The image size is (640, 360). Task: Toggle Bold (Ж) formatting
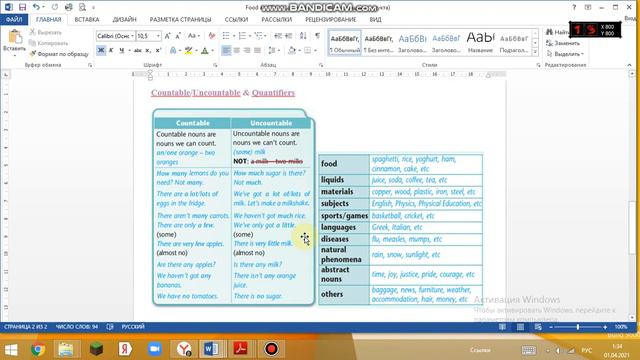pos(101,50)
